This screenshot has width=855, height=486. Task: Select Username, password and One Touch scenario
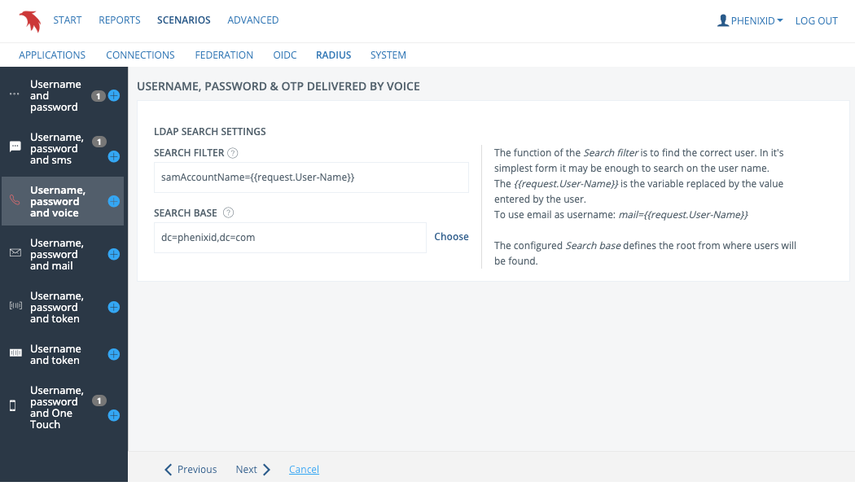57,407
